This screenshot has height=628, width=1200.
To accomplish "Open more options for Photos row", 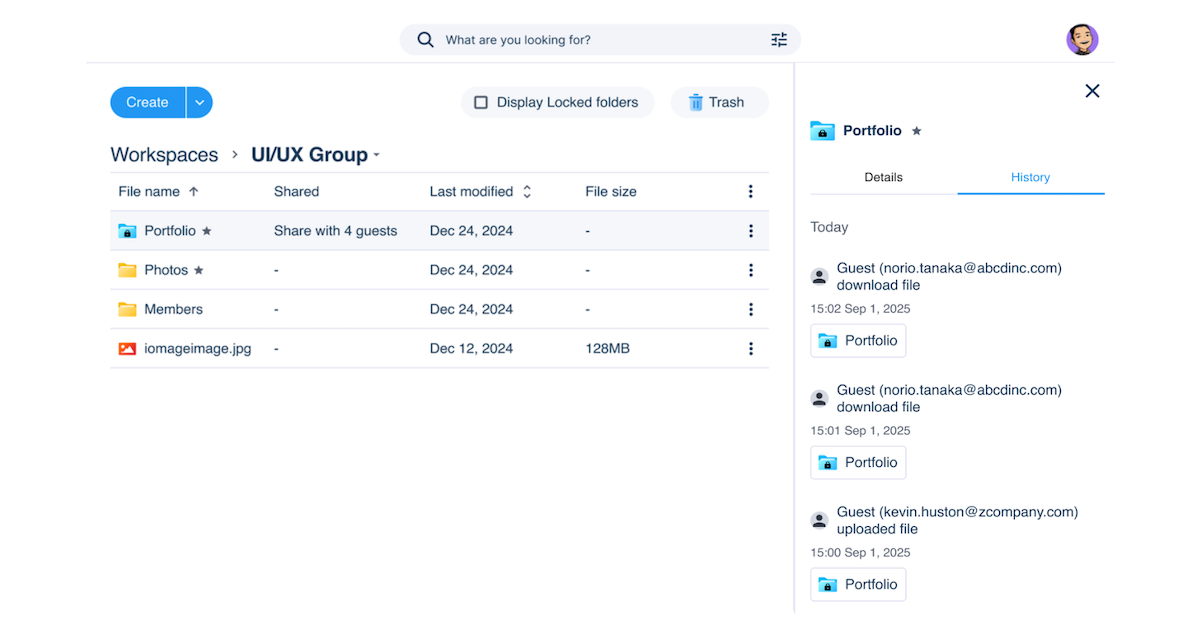I will click(750, 270).
